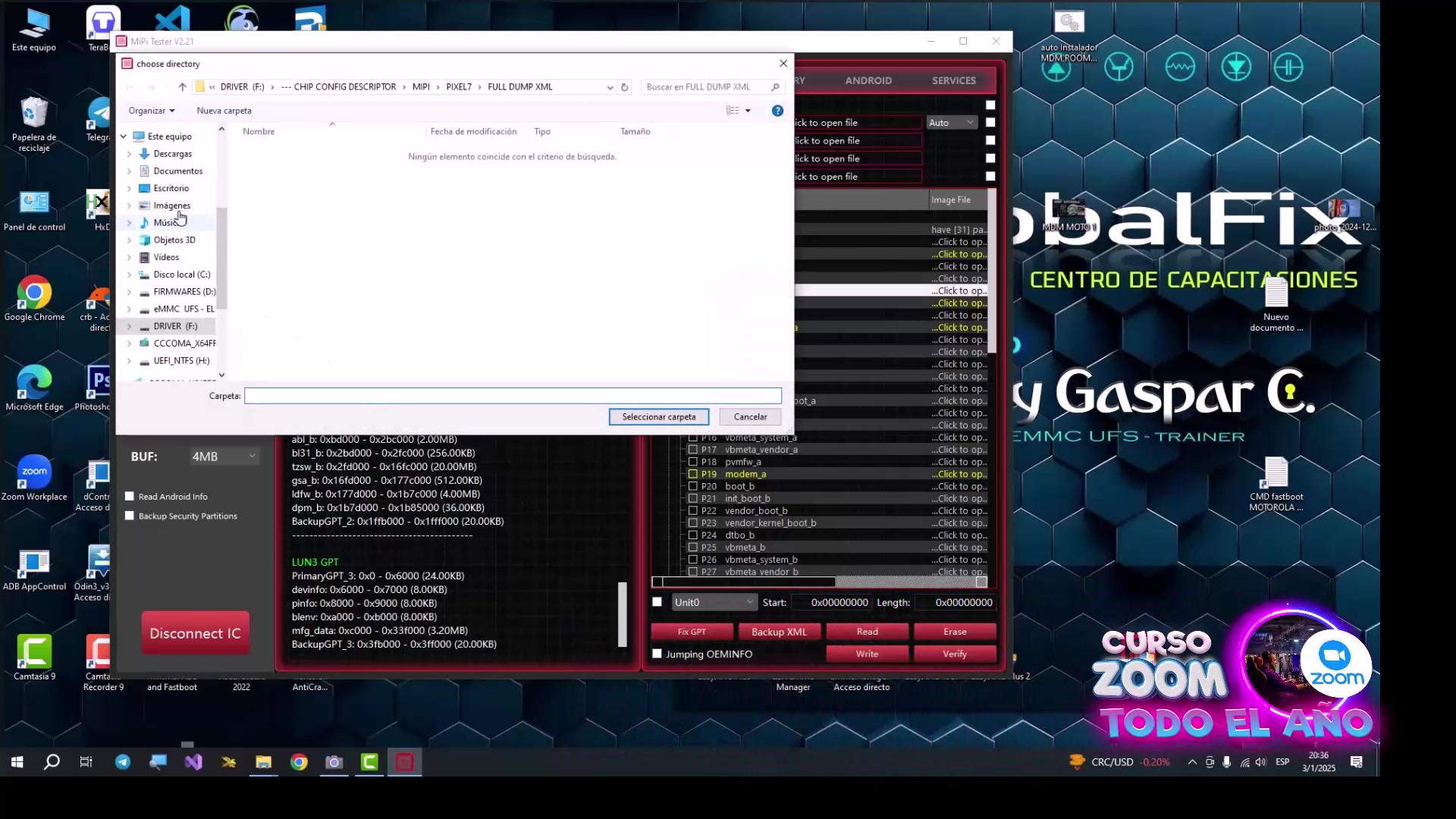Click the Backup XML button
Viewport: 1456px width, 819px height.
(x=779, y=632)
